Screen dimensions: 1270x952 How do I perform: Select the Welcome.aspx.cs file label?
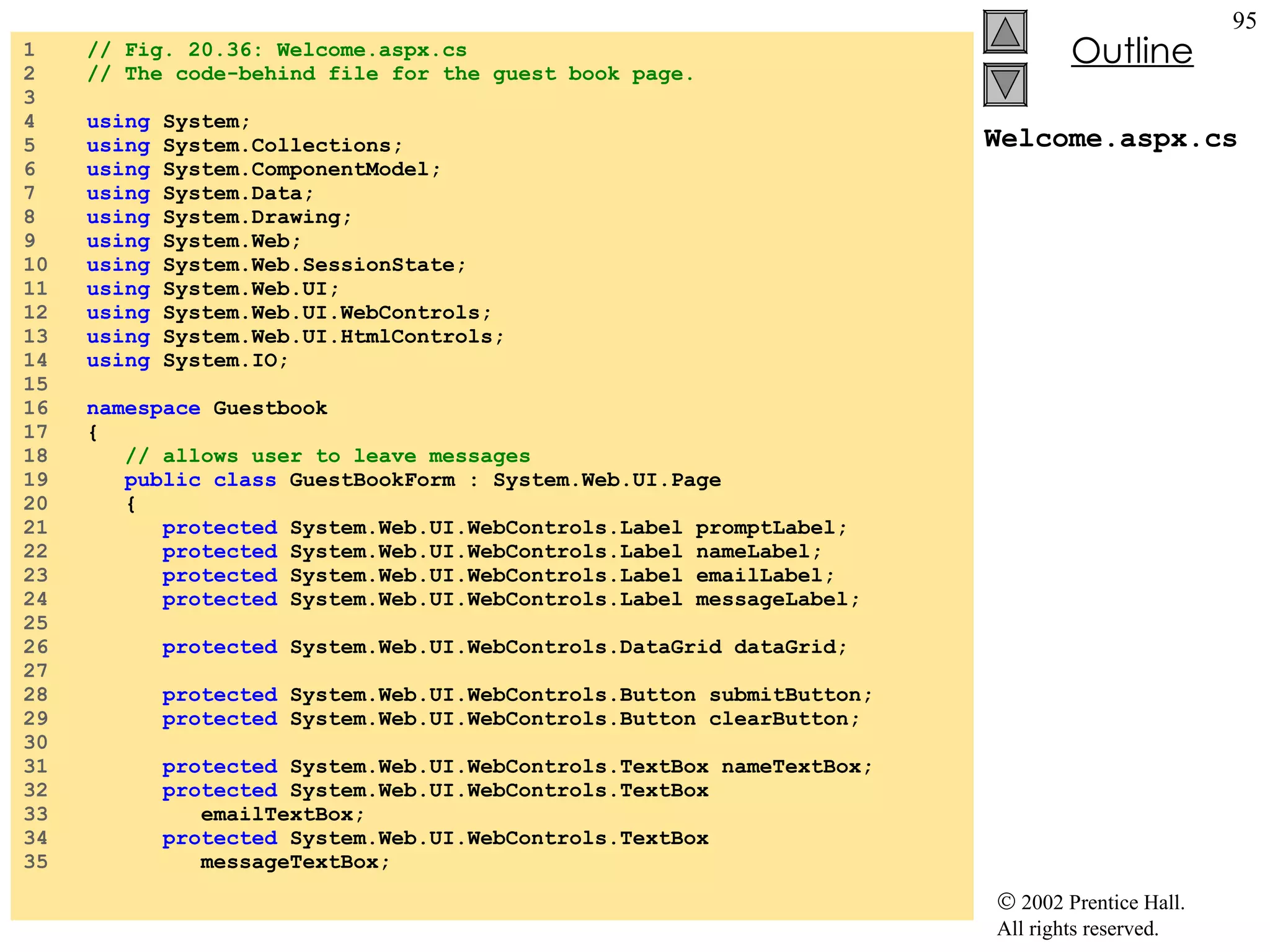tap(1110, 139)
